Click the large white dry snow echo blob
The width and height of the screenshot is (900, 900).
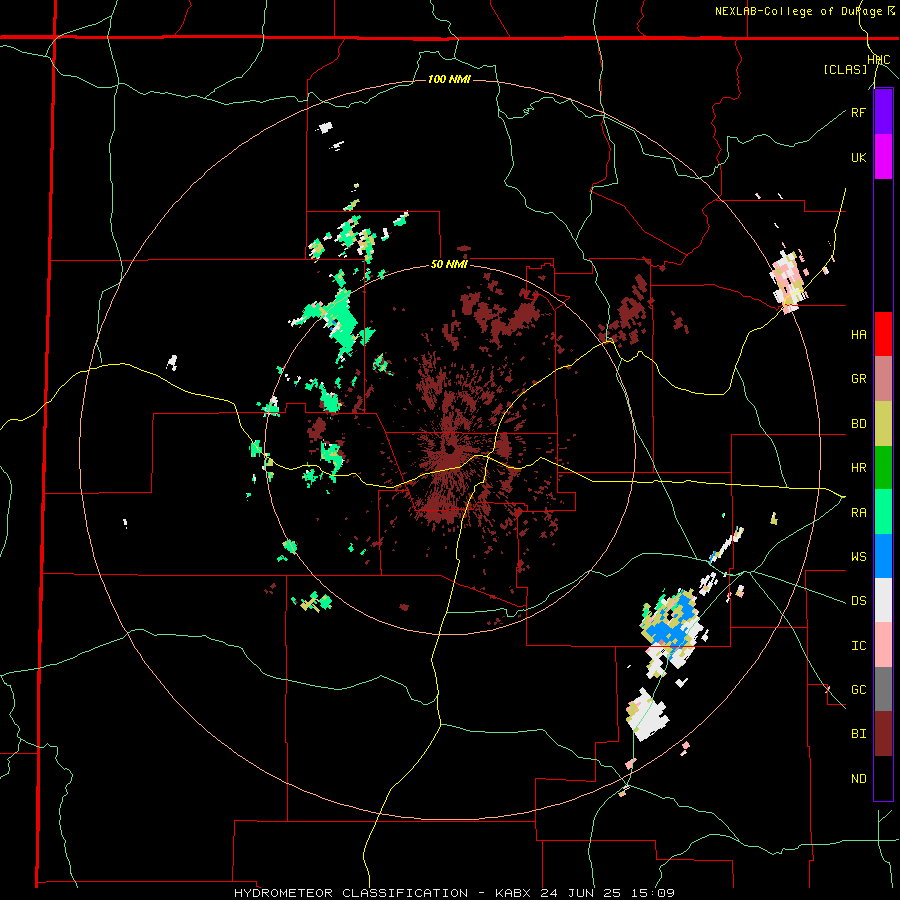(x=647, y=715)
